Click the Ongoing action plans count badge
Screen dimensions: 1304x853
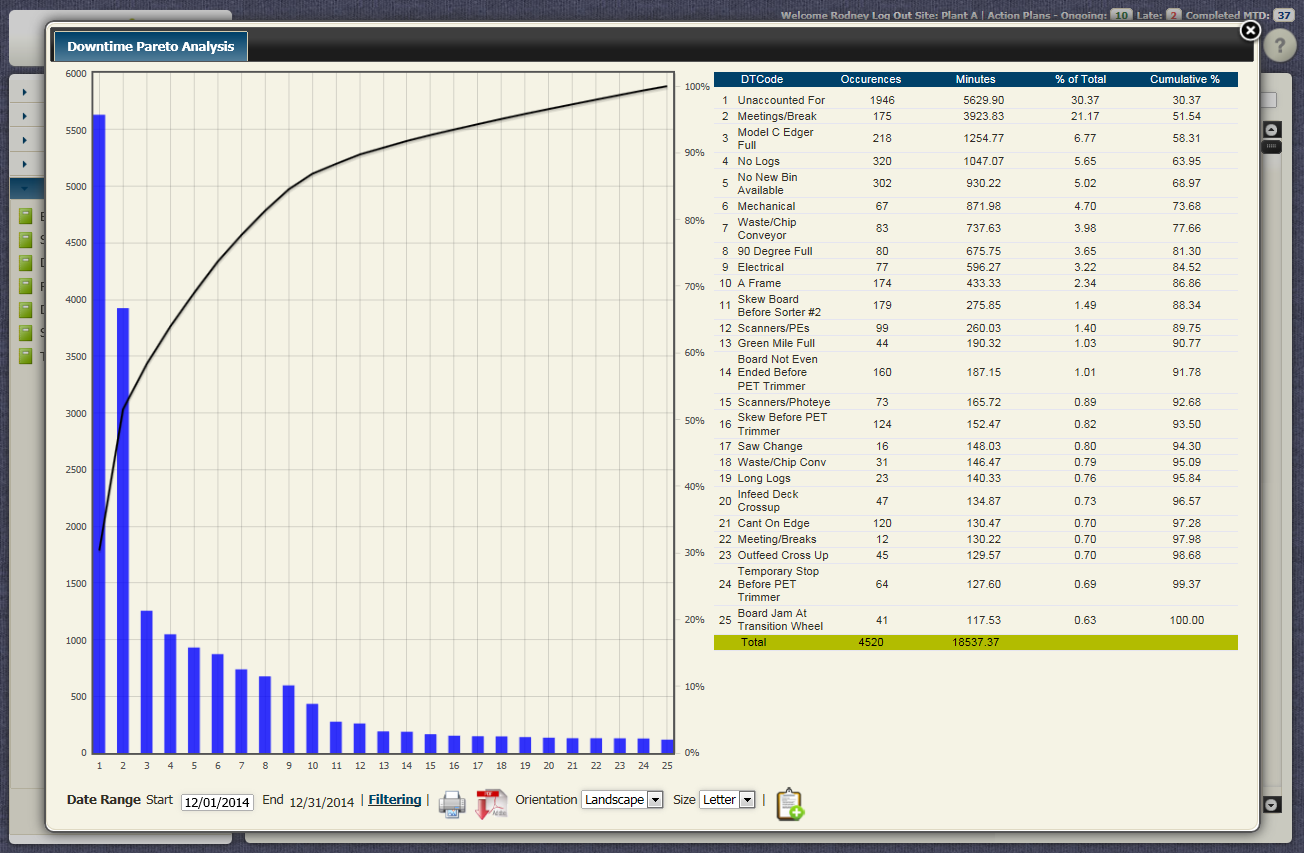pos(1121,15)
